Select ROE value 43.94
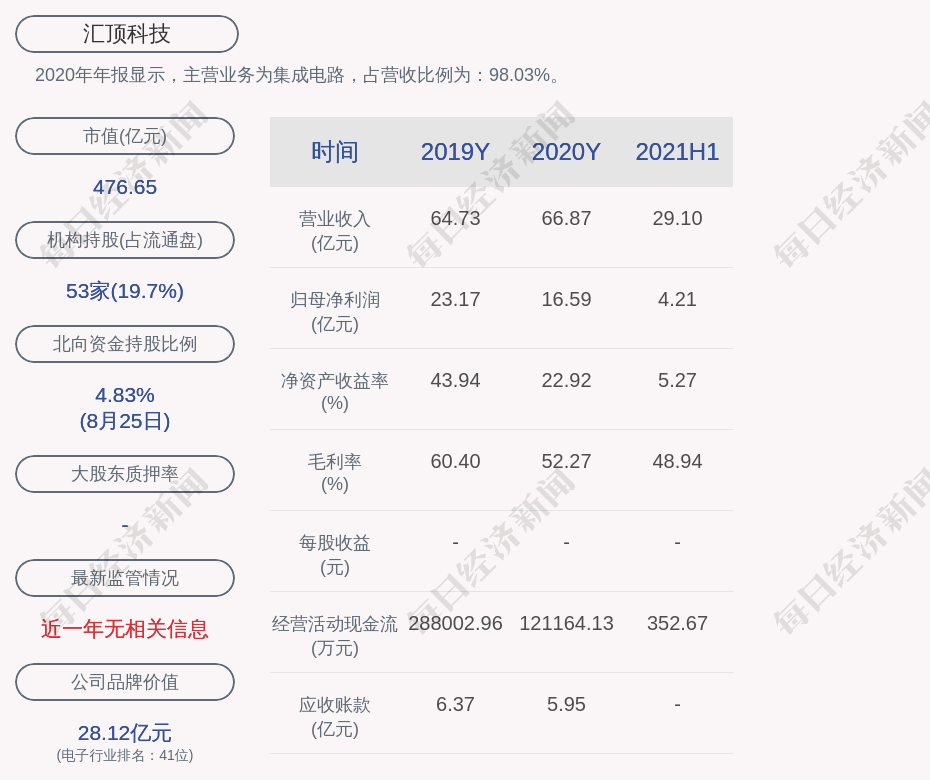Viewport: 930px width, 780px height. tap(455, 380)
